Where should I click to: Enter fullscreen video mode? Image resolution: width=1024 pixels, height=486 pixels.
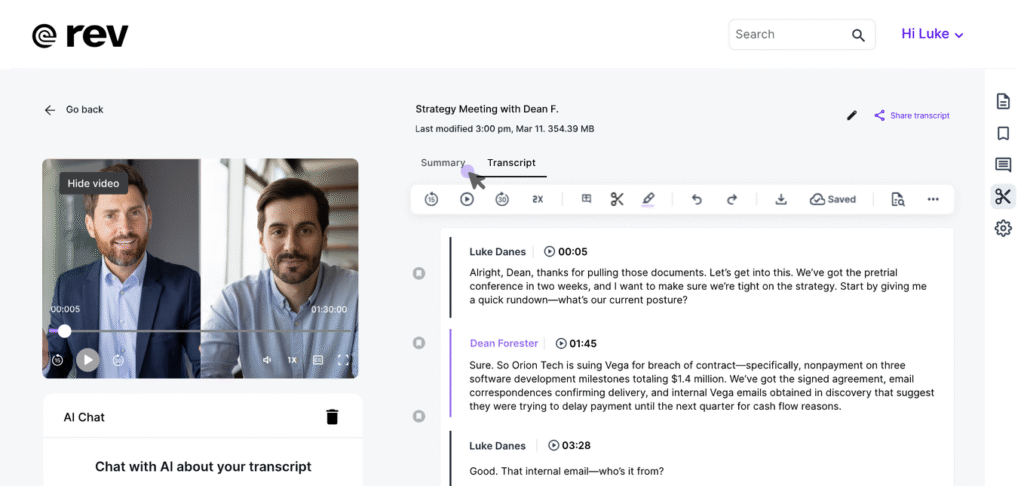click(x=344, y=360)
